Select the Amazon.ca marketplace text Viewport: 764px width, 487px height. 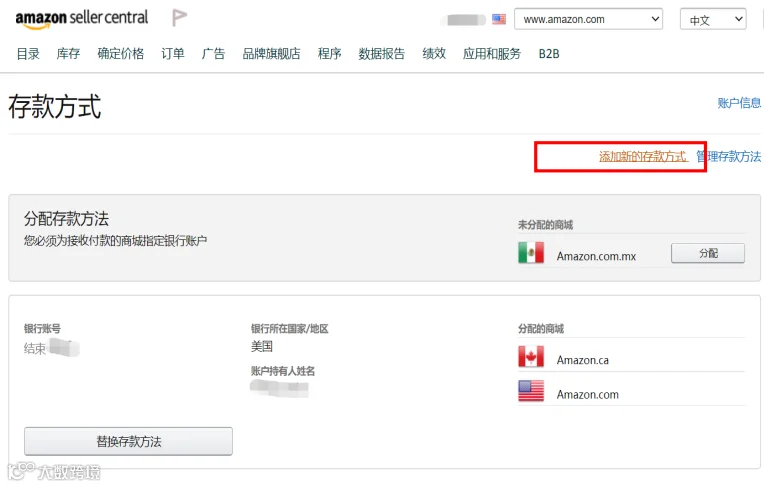[583, 360]
